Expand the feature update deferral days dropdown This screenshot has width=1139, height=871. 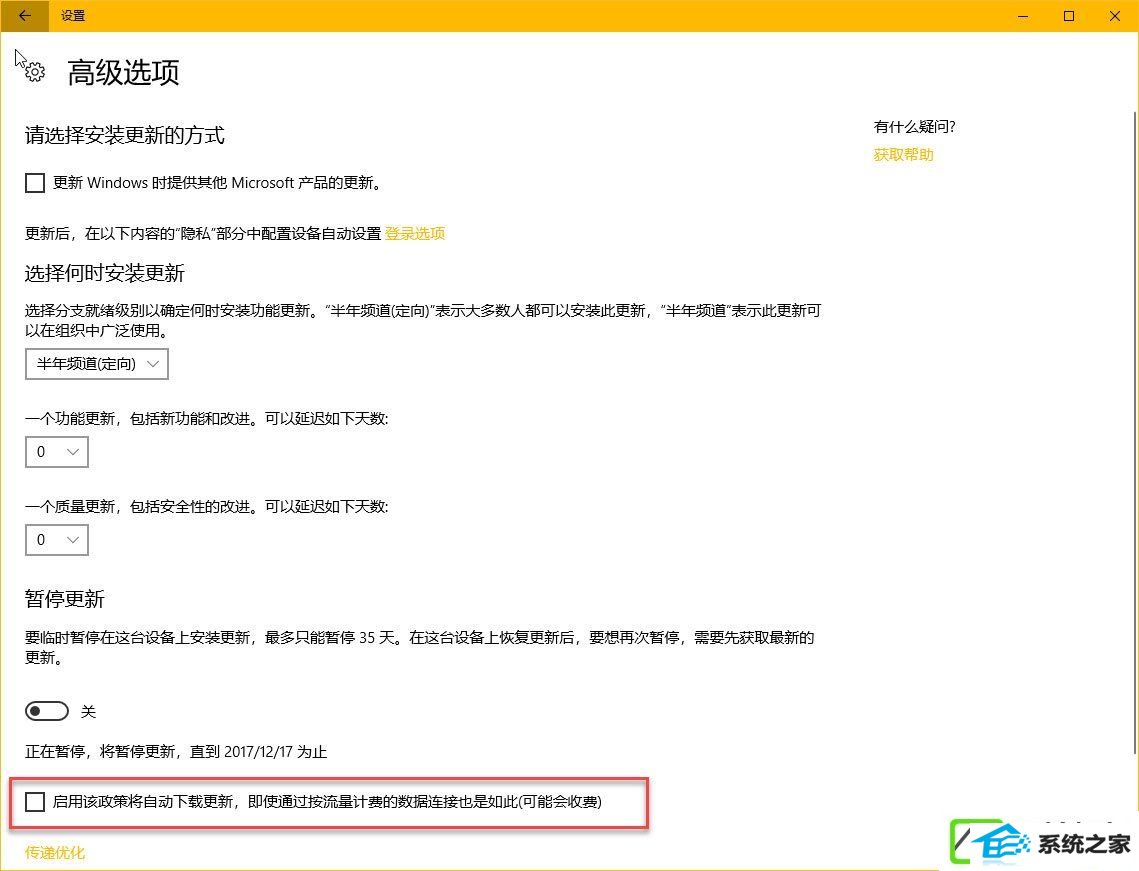point(57,452)
